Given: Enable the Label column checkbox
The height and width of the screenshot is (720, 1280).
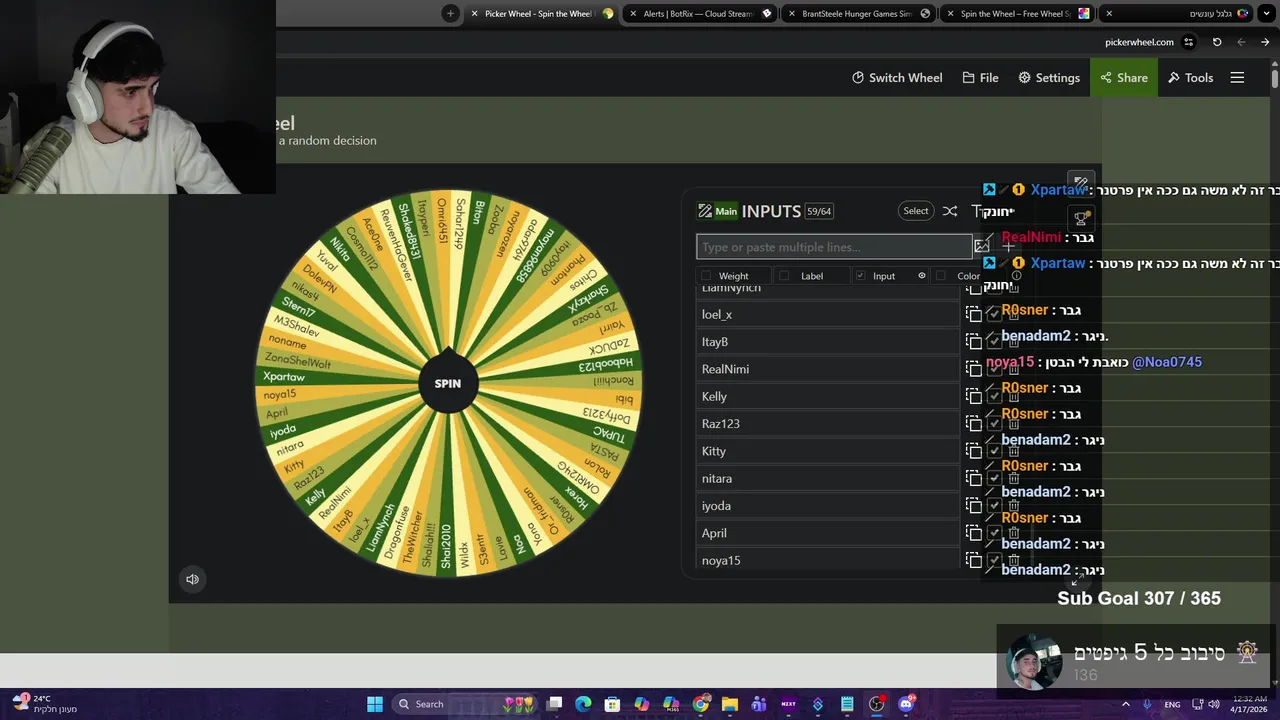Looking at the screenshot, I should 784,276.
